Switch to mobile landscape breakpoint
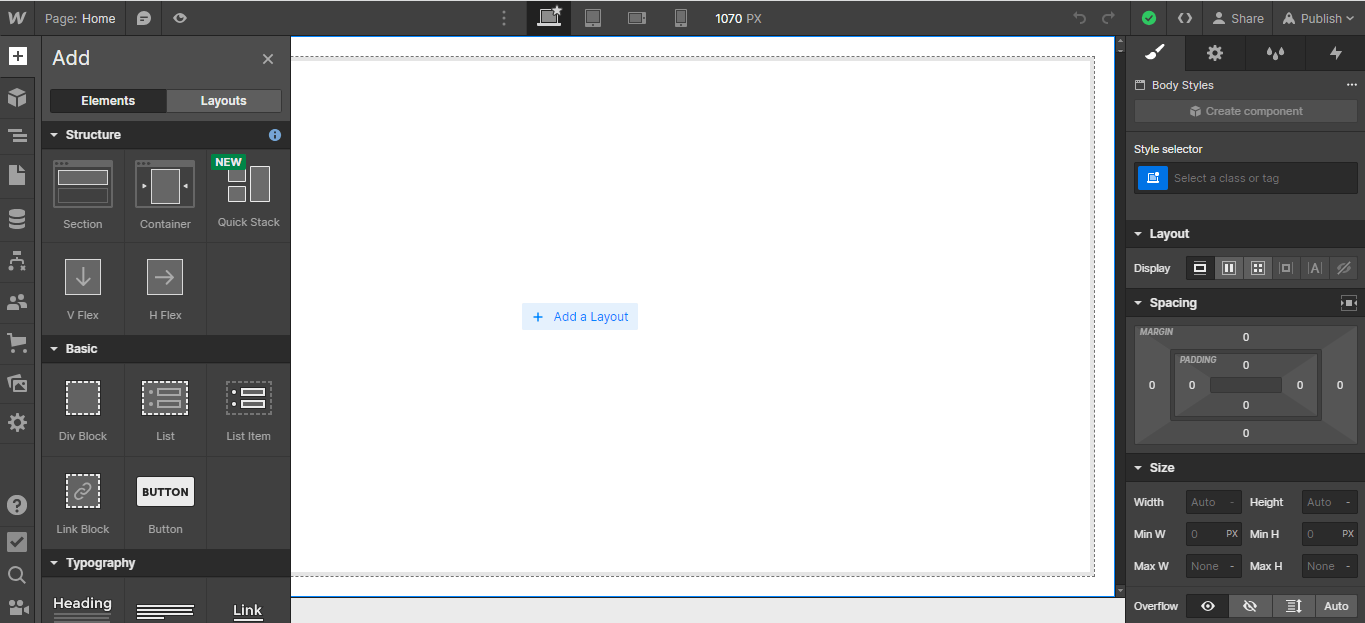This screenshot has height=623, width=1365. [x=637, y=18]
